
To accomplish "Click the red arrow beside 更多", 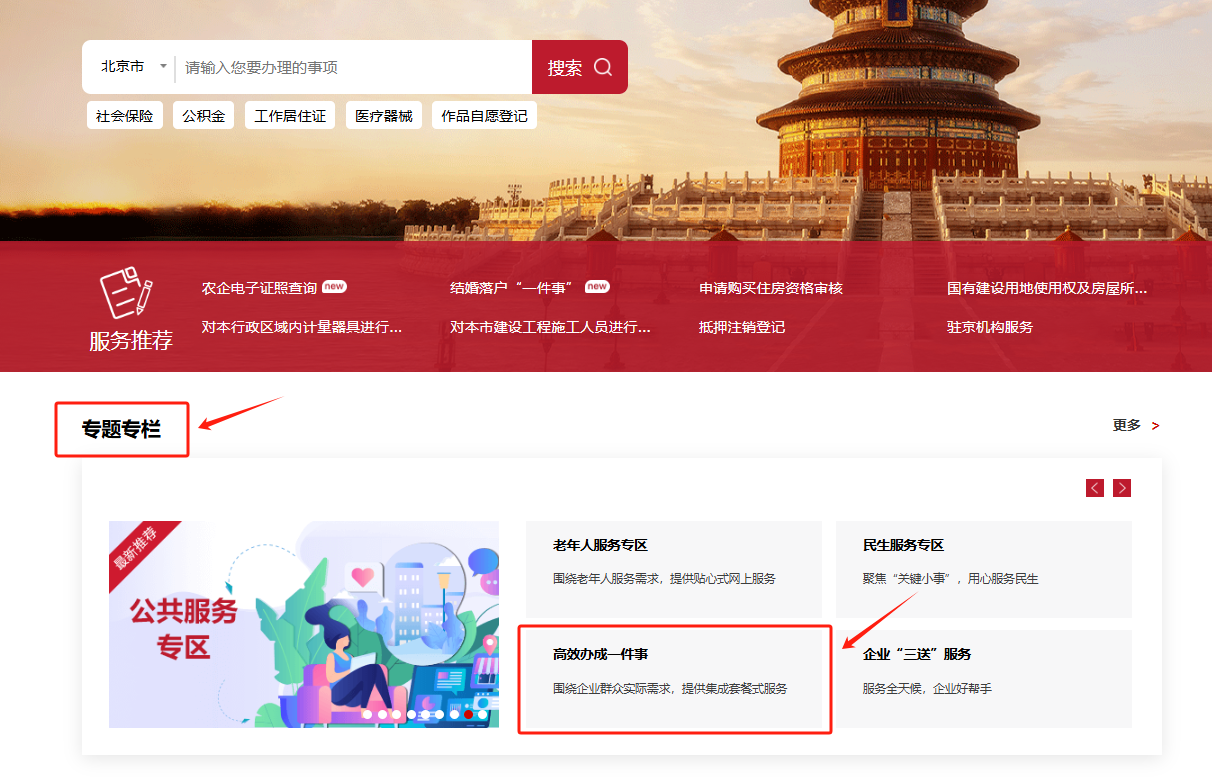I will (1156, 426).
